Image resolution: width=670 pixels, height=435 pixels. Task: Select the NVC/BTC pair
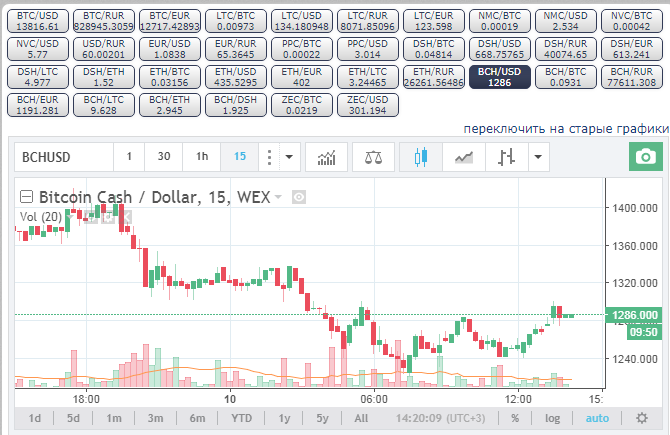click(x=632, y=21)
